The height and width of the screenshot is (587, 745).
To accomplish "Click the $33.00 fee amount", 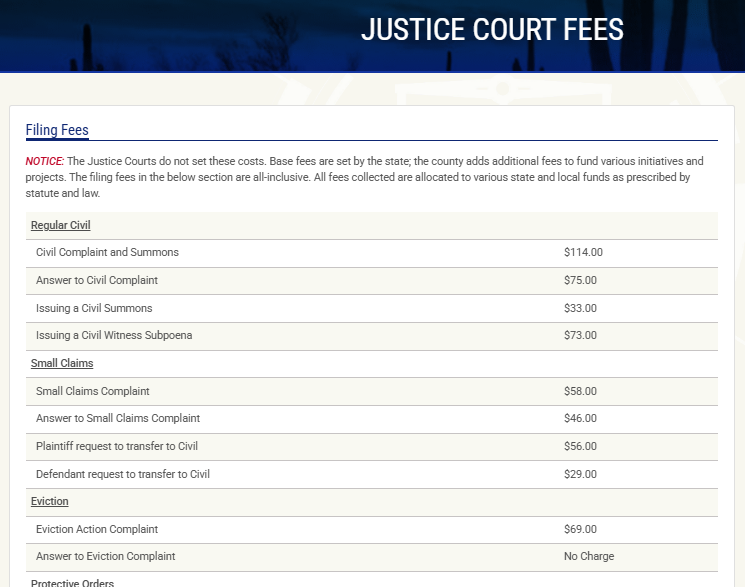I will tap(580, 308).
